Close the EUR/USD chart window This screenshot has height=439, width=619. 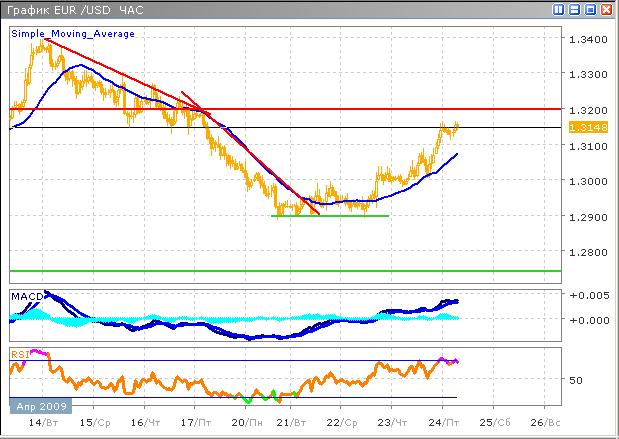click(x=606, y=9)
